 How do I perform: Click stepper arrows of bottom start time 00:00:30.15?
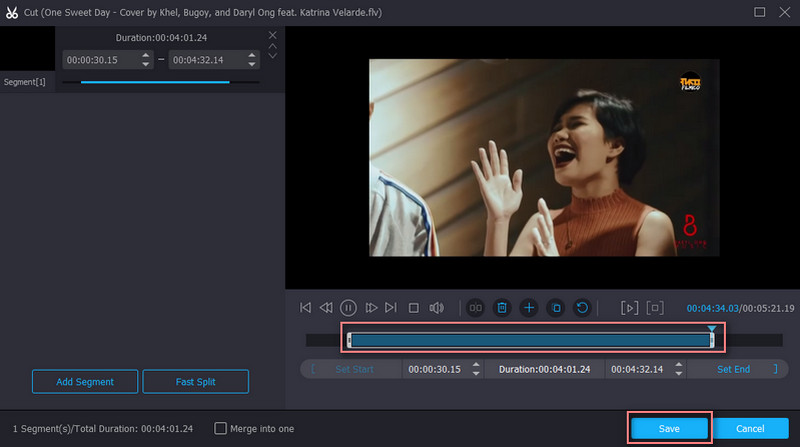tap(477, 369)
